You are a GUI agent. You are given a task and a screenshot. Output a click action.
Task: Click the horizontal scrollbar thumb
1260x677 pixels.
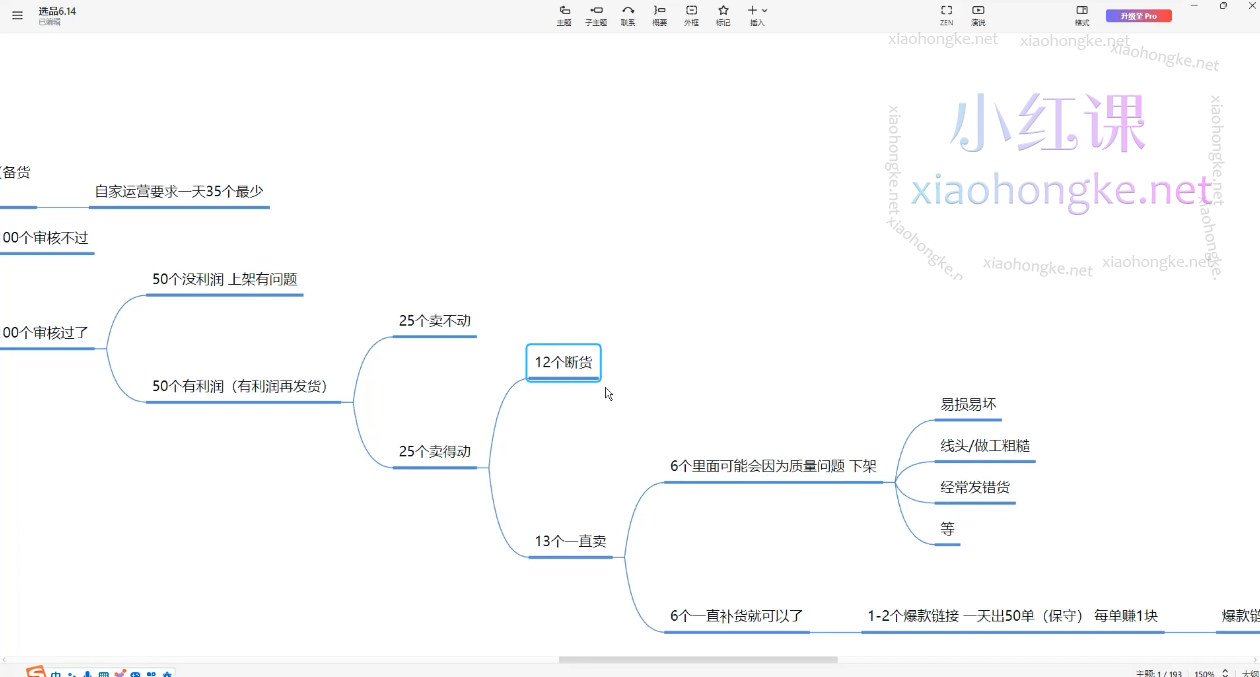(x=698, y=660)
